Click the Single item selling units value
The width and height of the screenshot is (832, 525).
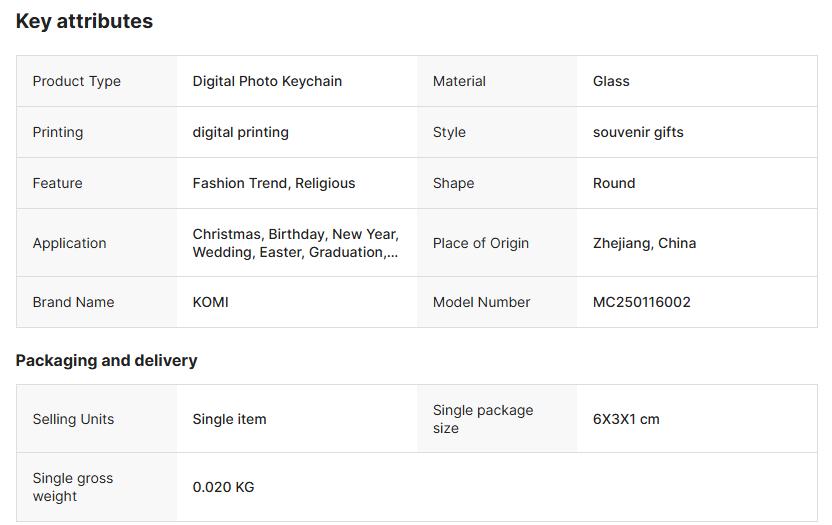(229, 419)
